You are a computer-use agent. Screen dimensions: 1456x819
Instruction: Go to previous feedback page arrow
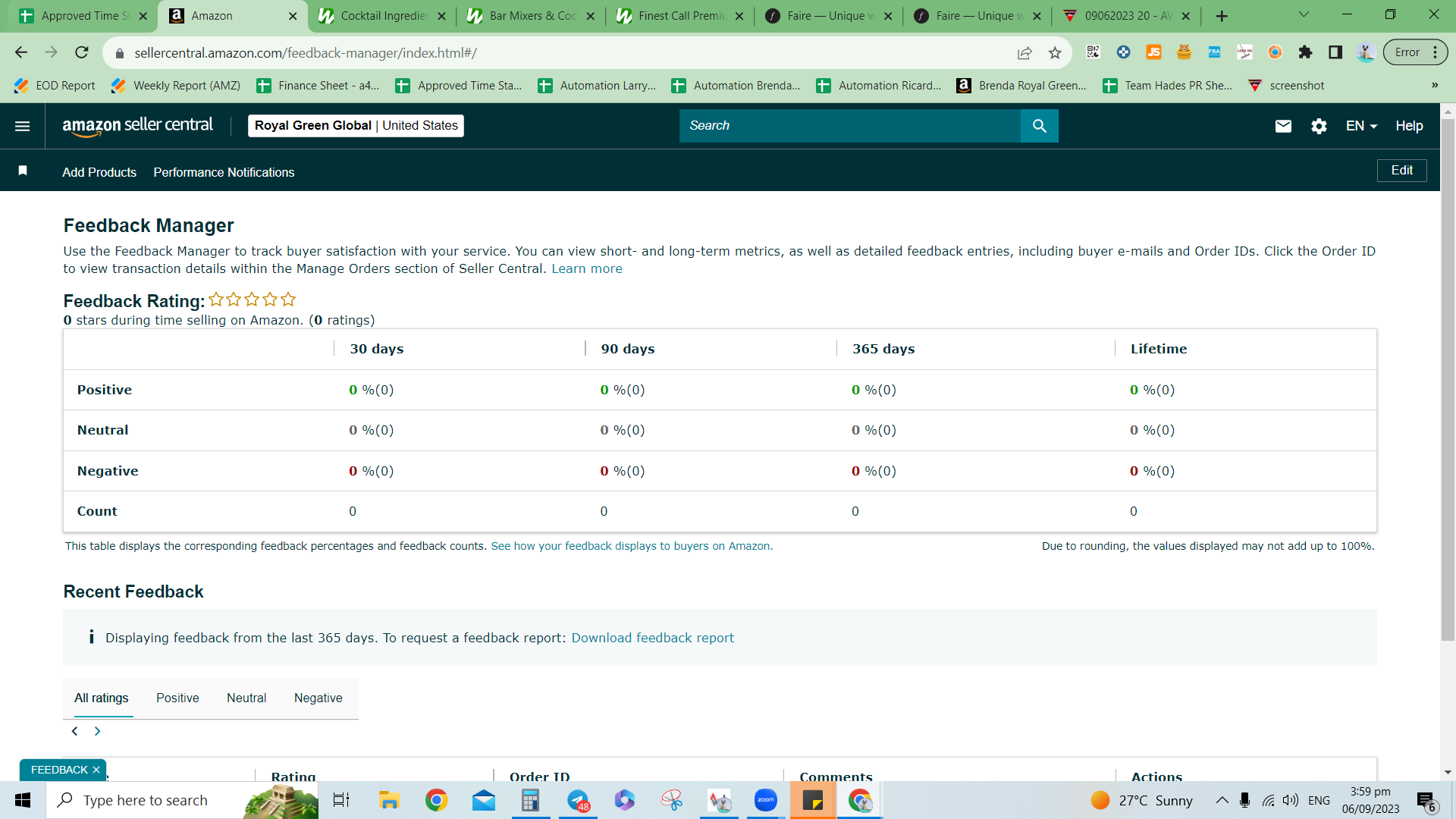[74, 731]
